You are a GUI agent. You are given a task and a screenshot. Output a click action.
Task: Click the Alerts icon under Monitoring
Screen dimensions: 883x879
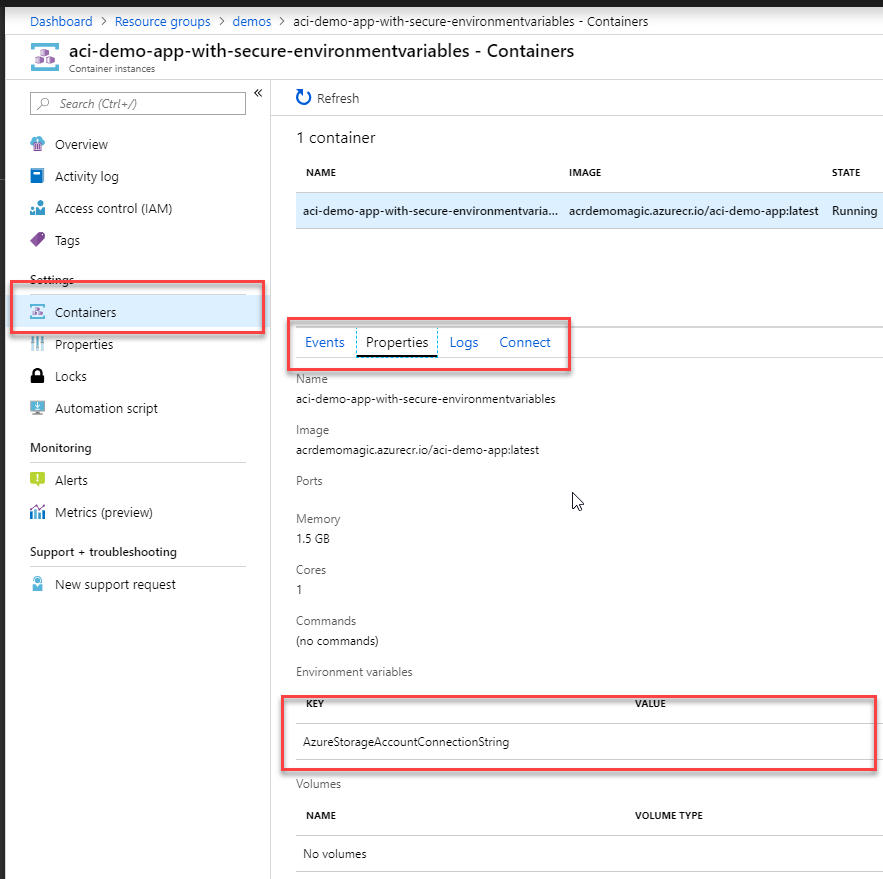(x=38, y=480)
